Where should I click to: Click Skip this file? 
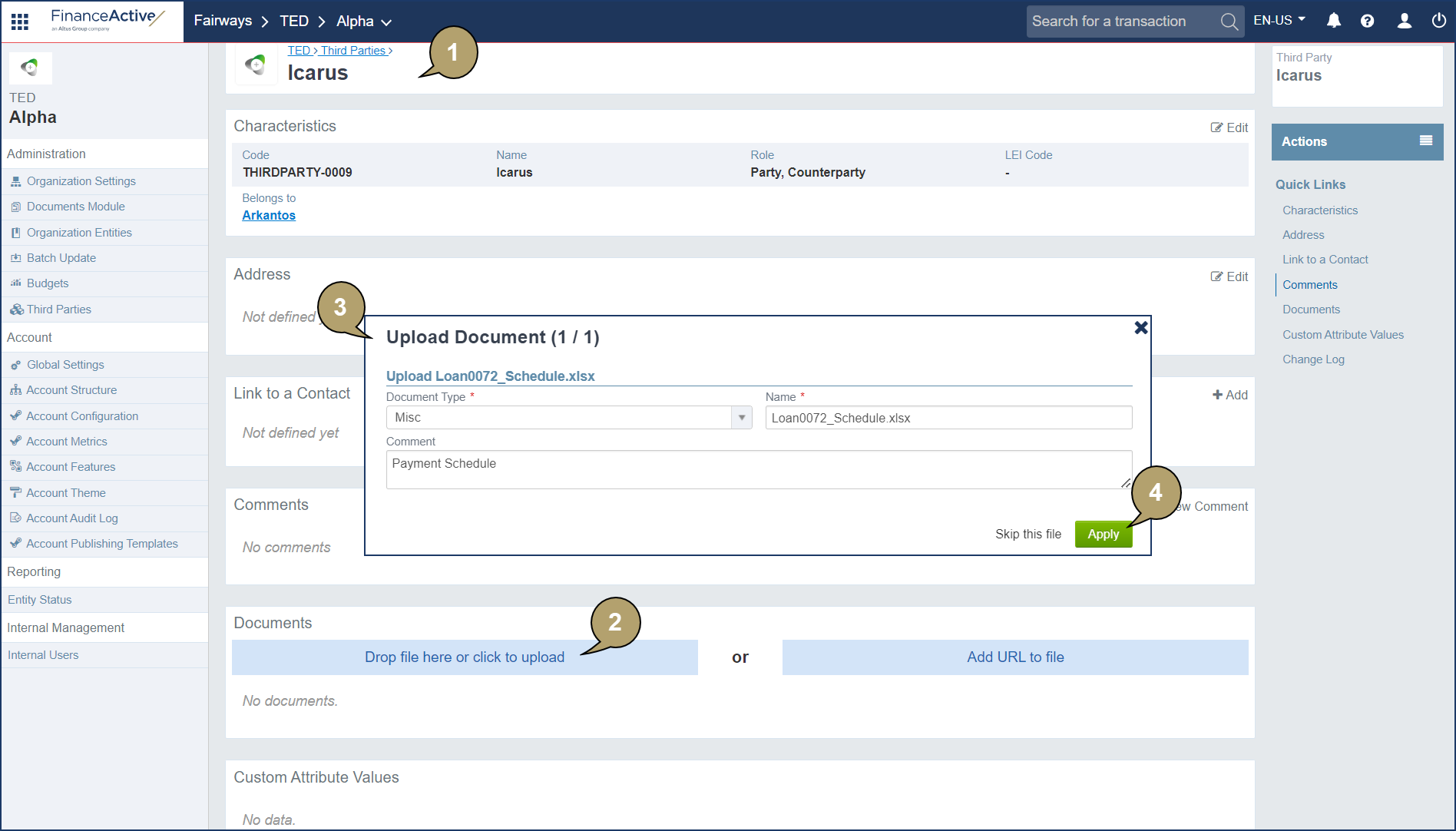1027,535
